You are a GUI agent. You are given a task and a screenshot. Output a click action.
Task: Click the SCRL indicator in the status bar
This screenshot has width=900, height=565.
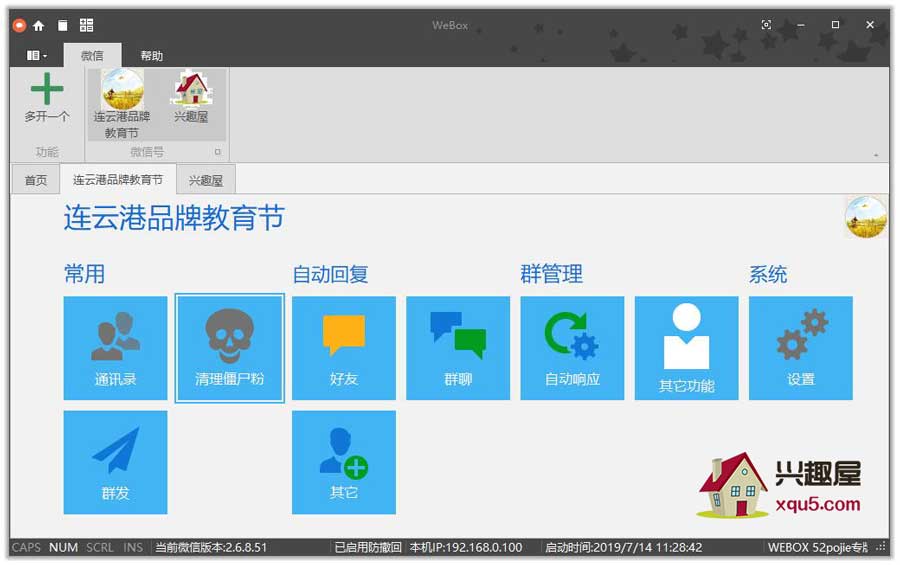tap(100, 547)
